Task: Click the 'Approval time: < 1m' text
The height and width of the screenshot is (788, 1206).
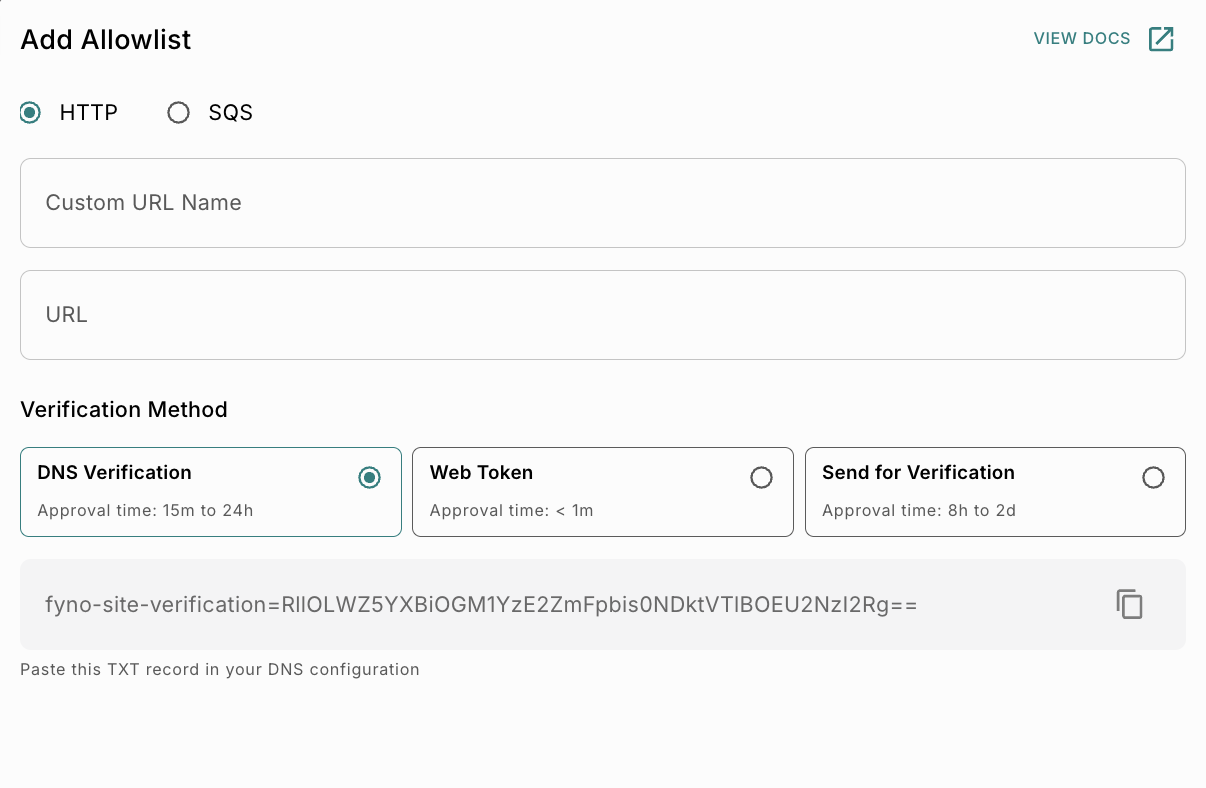Action: [x=511, y=511]
